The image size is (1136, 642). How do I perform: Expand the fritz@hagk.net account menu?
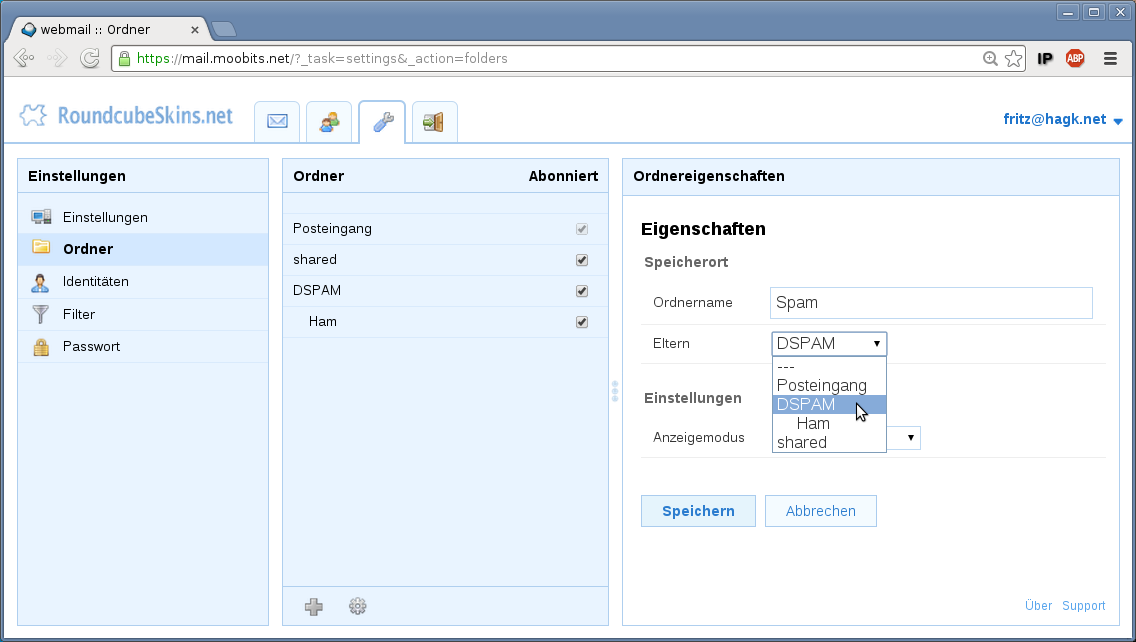1063,119
